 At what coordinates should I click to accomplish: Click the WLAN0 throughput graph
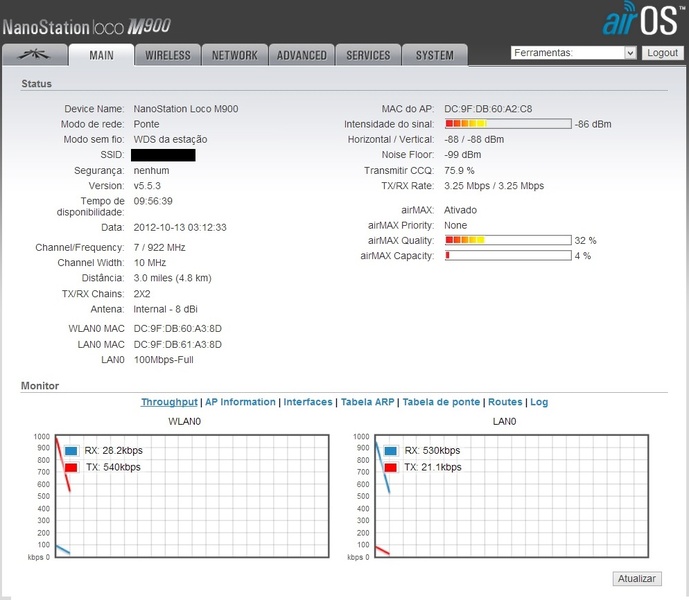click(x=192, y=496)
